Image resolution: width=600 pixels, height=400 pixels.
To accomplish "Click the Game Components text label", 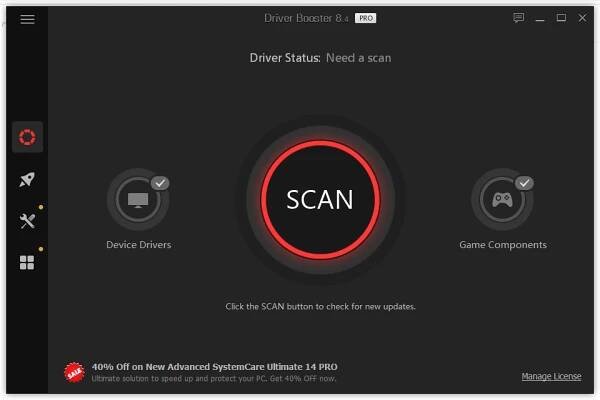I will 503,245.
